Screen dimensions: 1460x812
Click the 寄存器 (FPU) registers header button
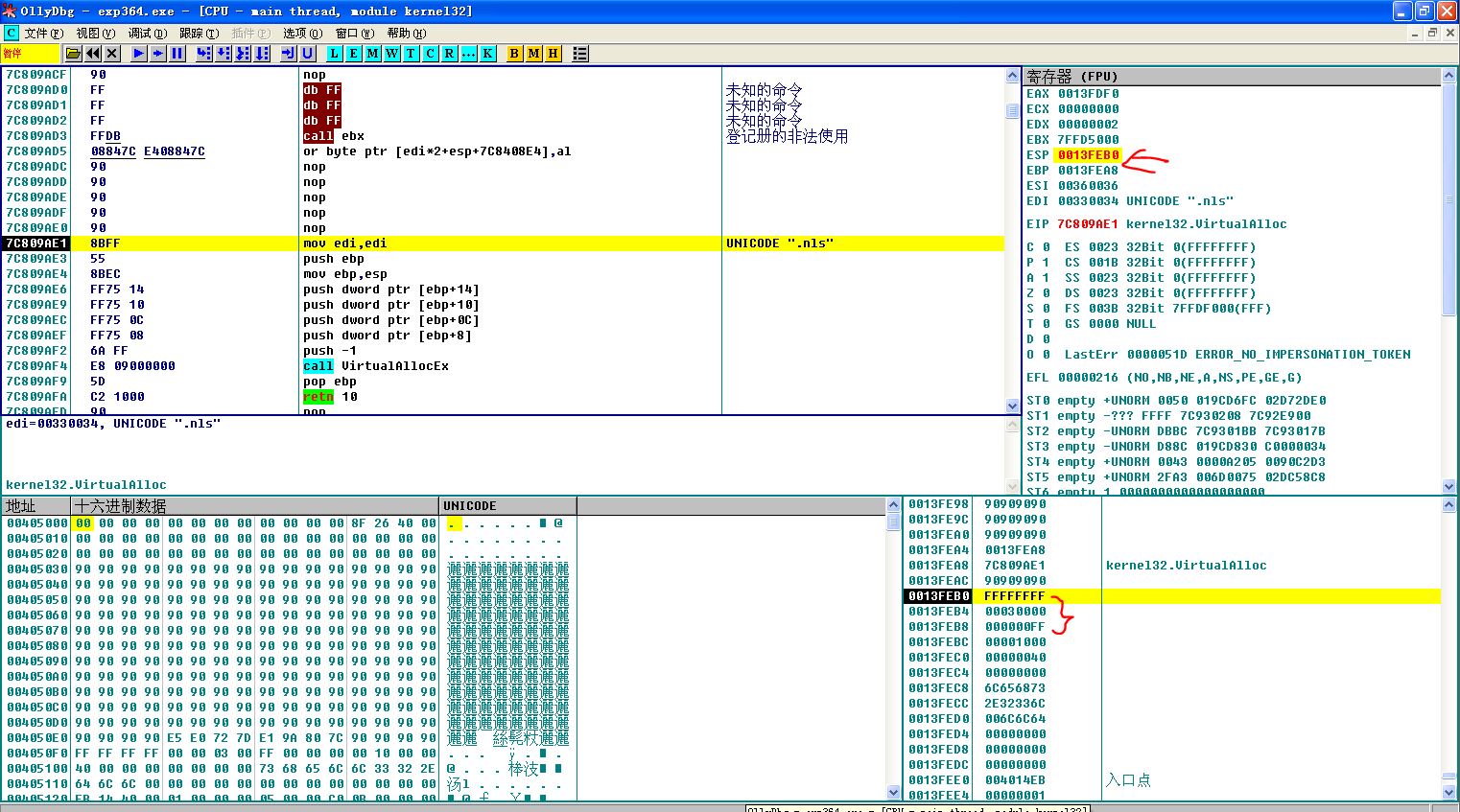pos(1232,76)
